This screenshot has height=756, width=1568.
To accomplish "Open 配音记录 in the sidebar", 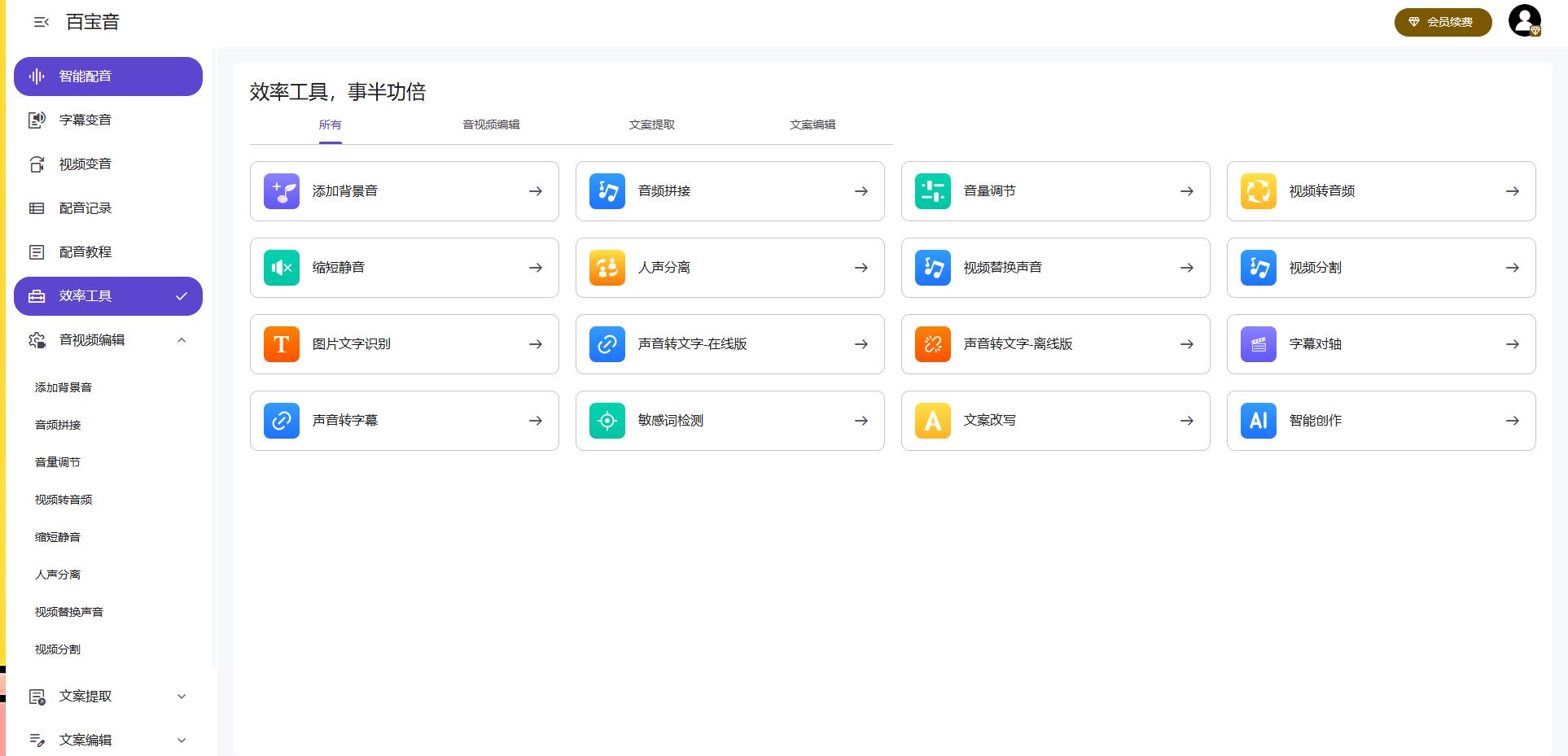I will (x=85, y=208).
